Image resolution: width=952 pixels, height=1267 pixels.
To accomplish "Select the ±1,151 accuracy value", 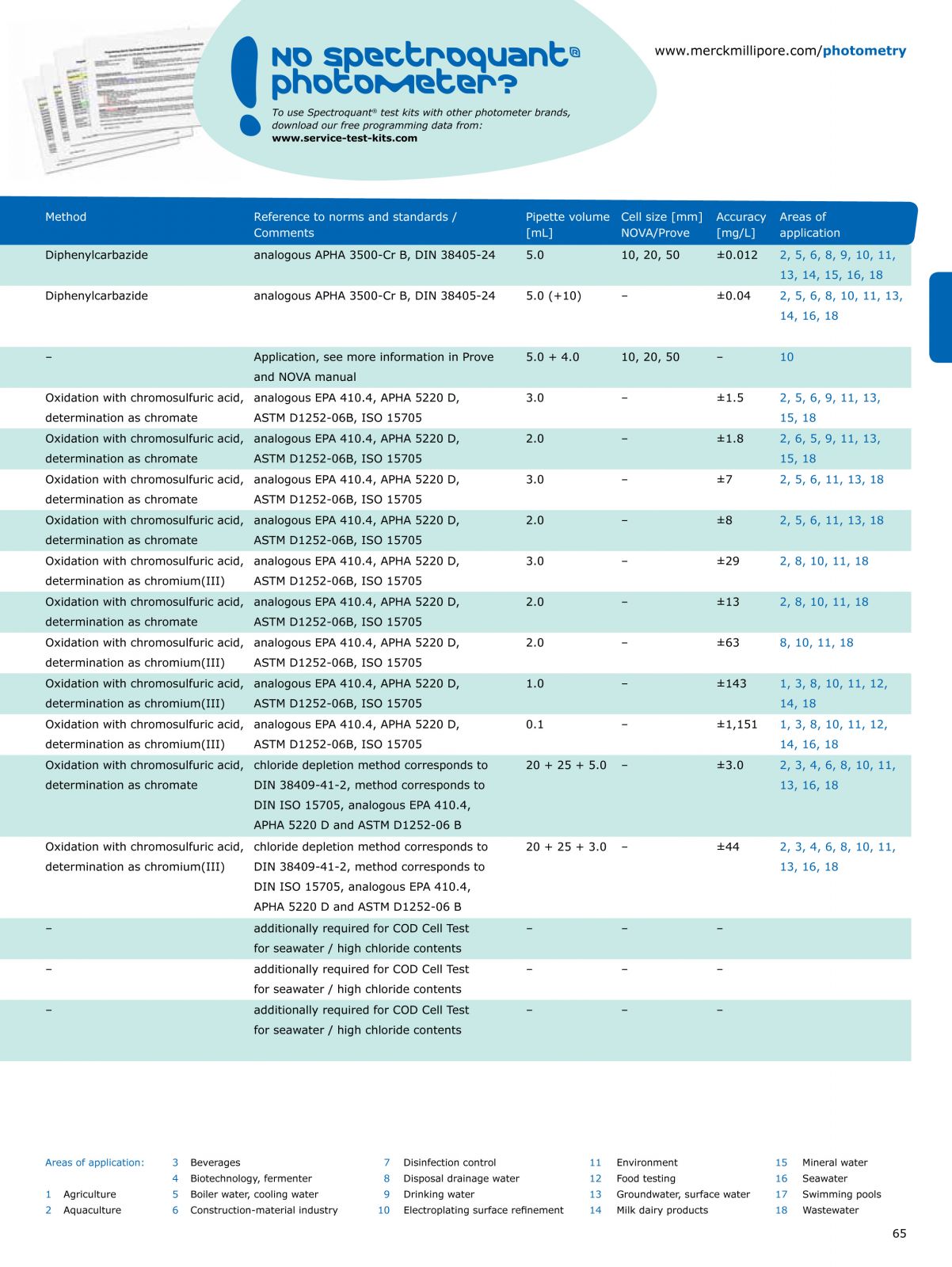I will tap(737, 725).
